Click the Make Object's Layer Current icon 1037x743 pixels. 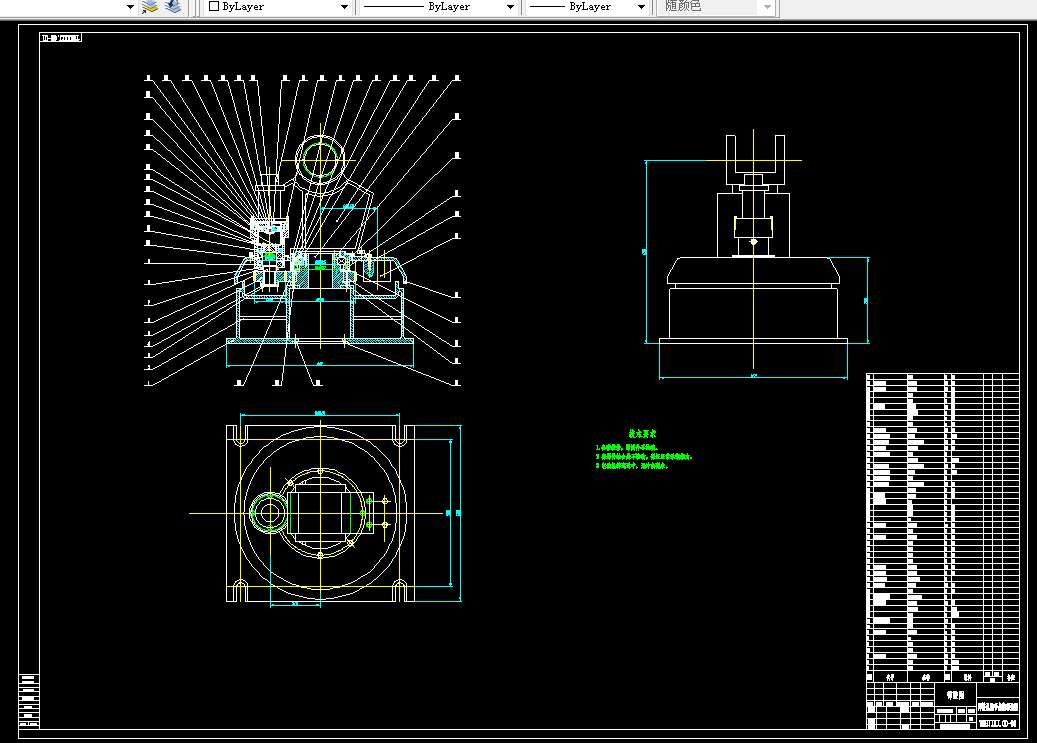pos(150,7)
